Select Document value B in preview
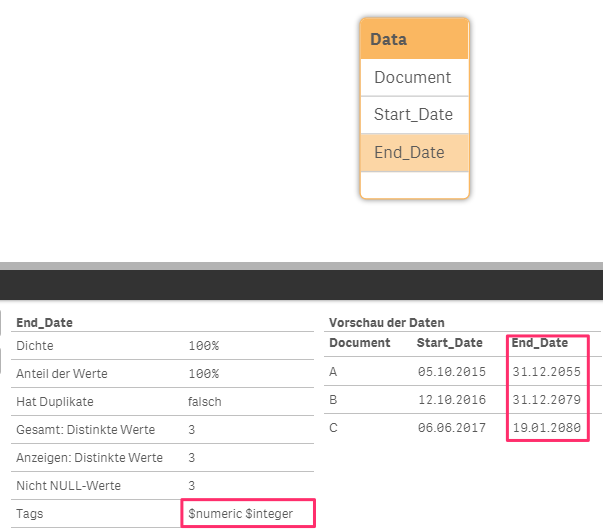 point(333,401)
